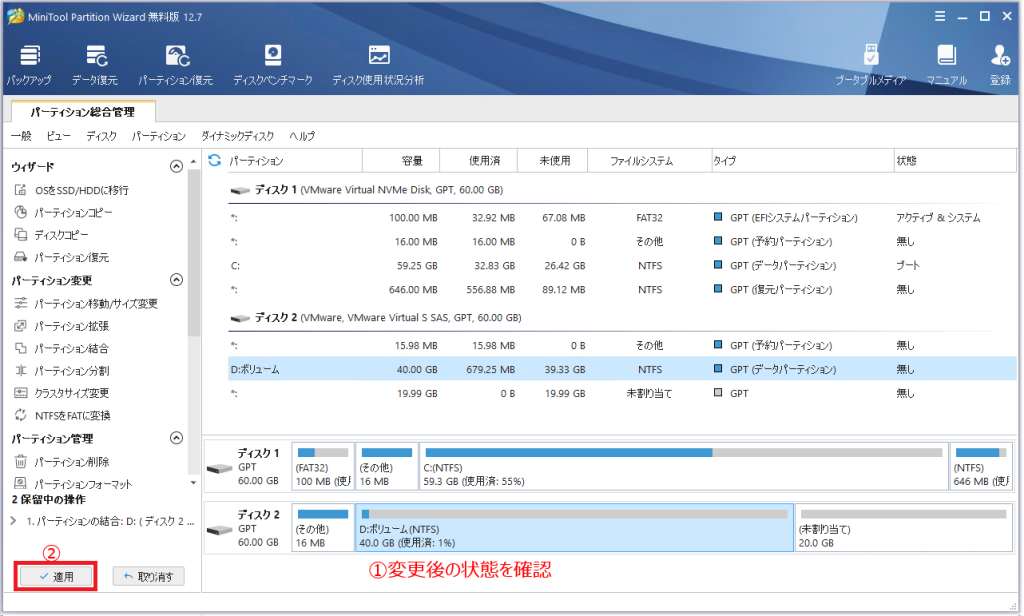Click the ディスク 2 drive icon in the disk map

click(x=219, y=530)
